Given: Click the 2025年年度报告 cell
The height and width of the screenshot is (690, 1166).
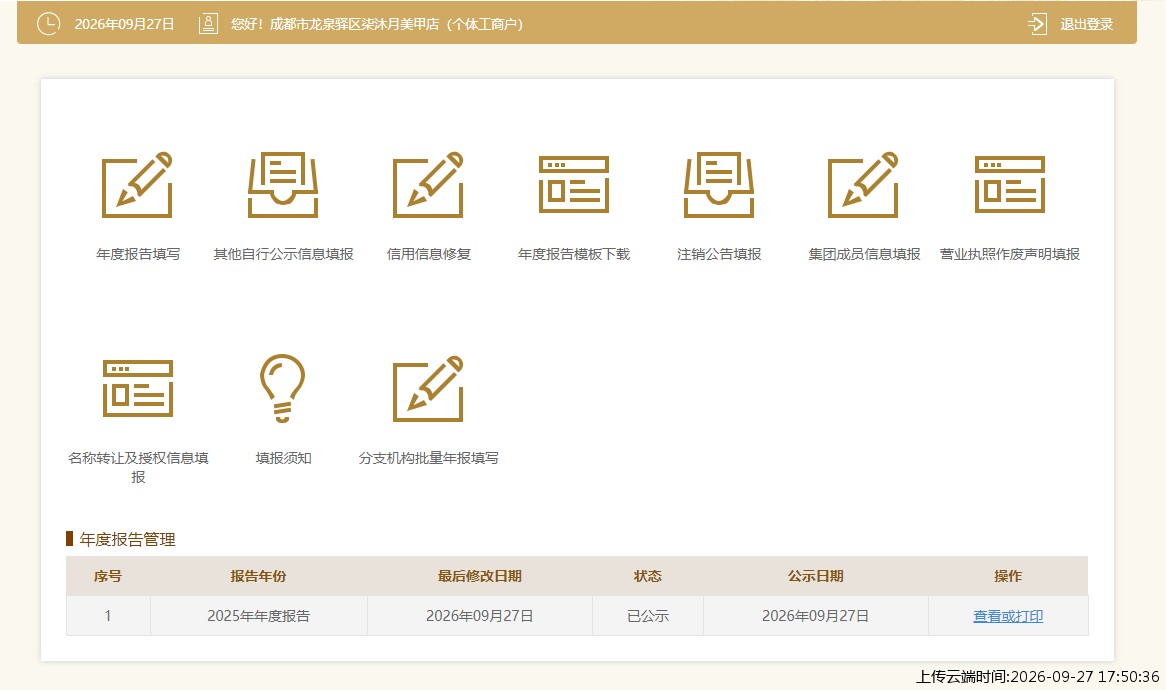Looking at the screenshot, I should tap(259, 616).
